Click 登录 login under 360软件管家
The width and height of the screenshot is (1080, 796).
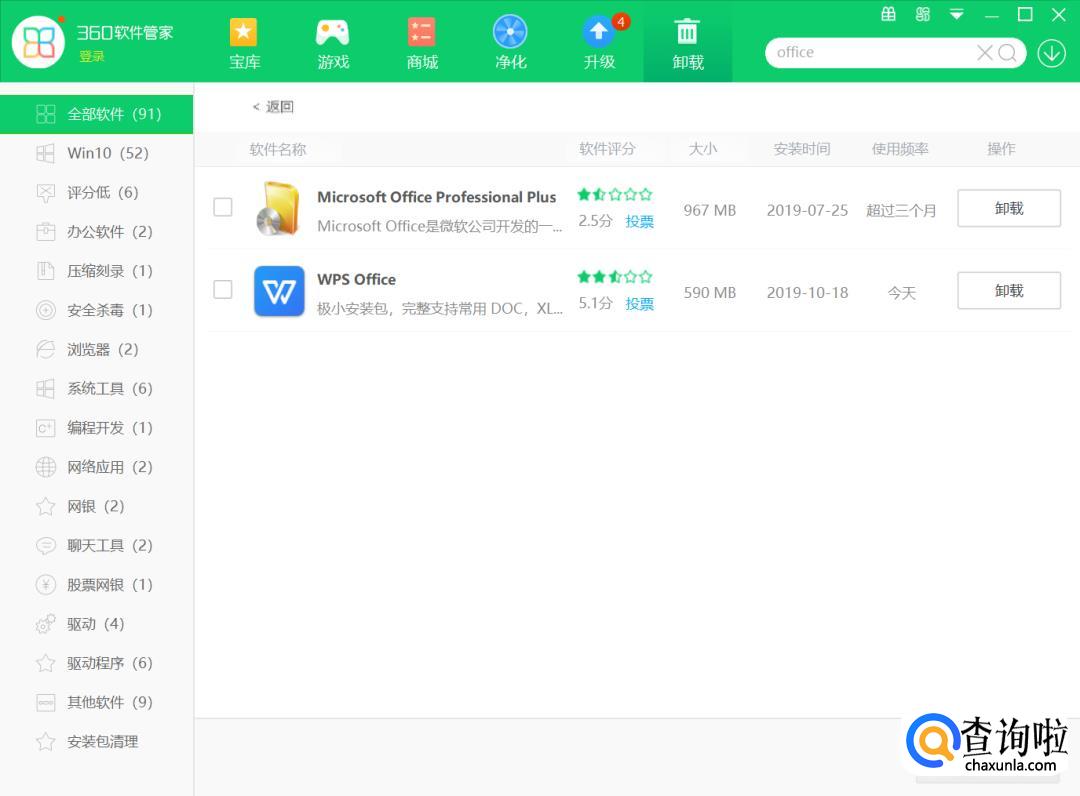[x=92, y=57]
